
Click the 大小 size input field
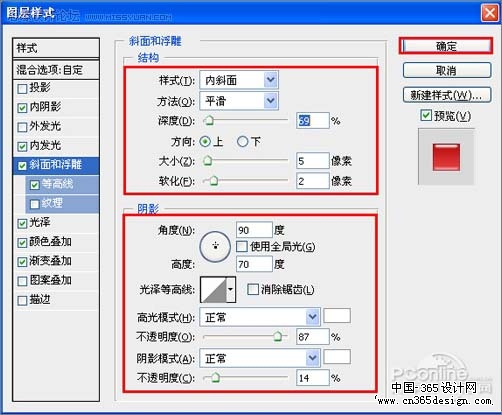pos(312,161)
